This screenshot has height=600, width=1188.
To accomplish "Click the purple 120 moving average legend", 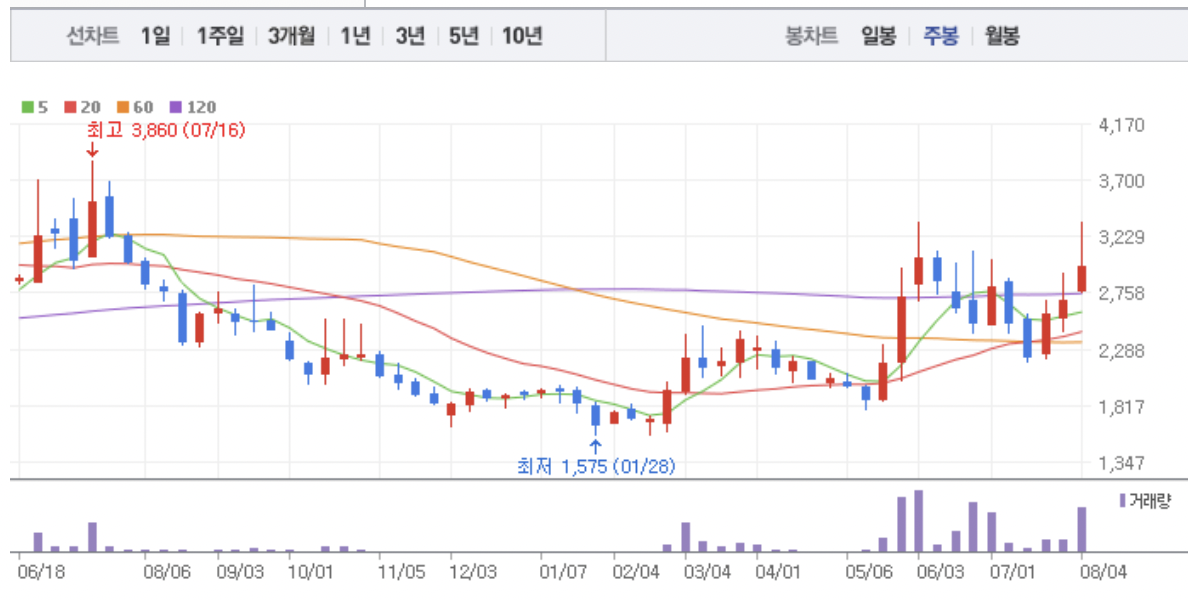I will click(x=193, y=108).
